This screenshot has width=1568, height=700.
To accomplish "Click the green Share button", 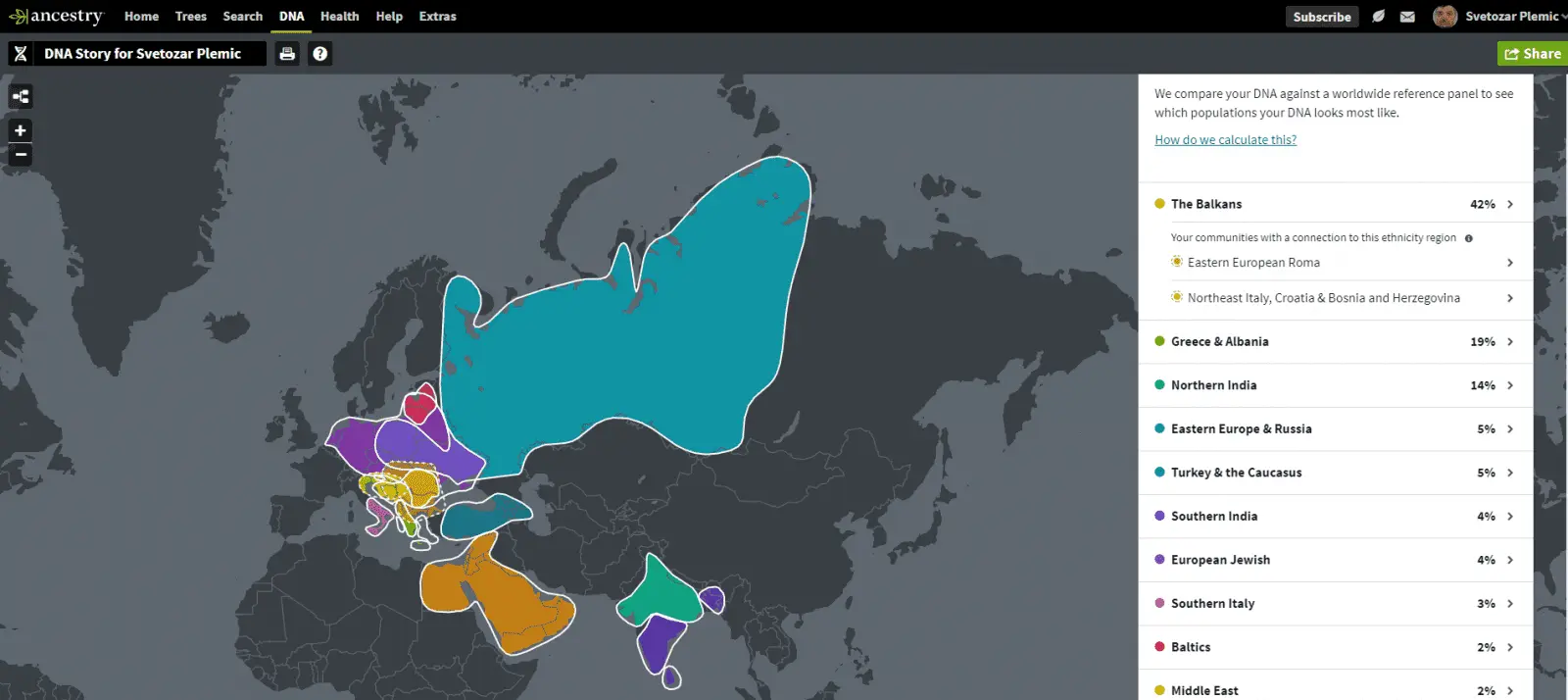I will click(1533, 54).
